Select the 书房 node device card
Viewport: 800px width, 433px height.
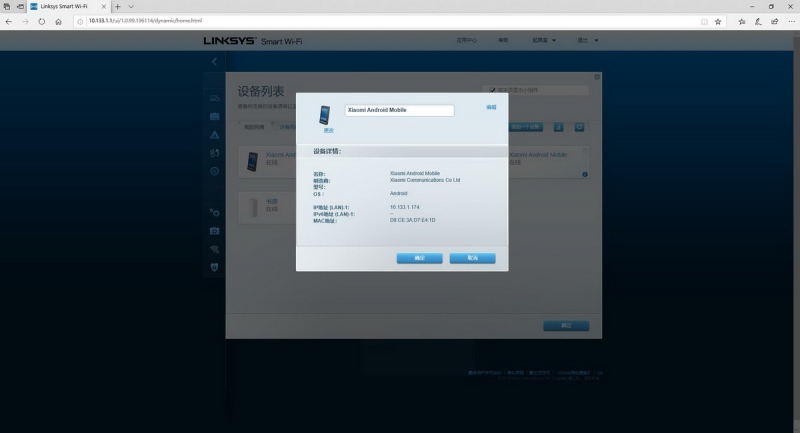(x=267, y=206)
